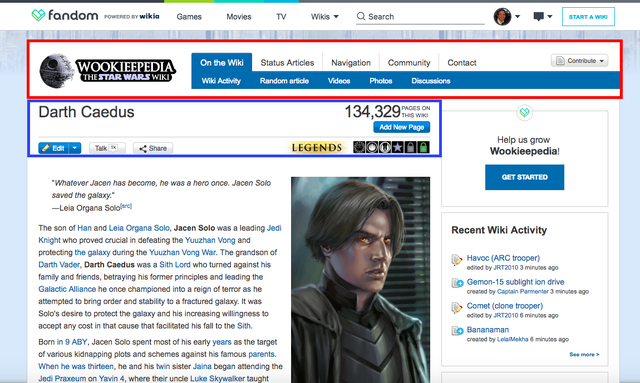Follow the Galactic Alliance link
This screenshot has width=640, height=383.
coord(67,289)
